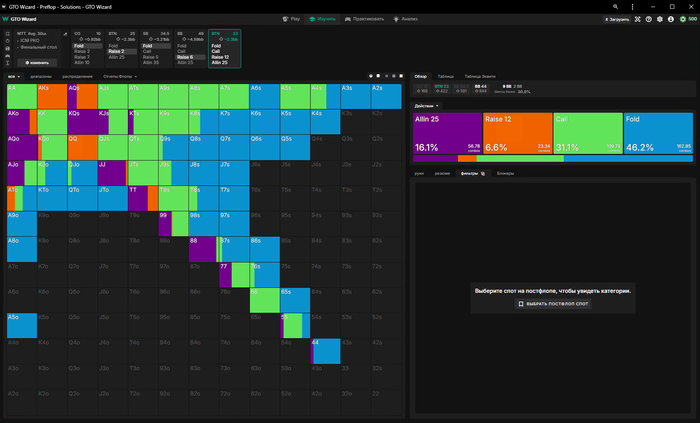Select Raise 12 in active BTN card
Image resolution: width=700 pixels, height=423 pixels.
point(225,57)
